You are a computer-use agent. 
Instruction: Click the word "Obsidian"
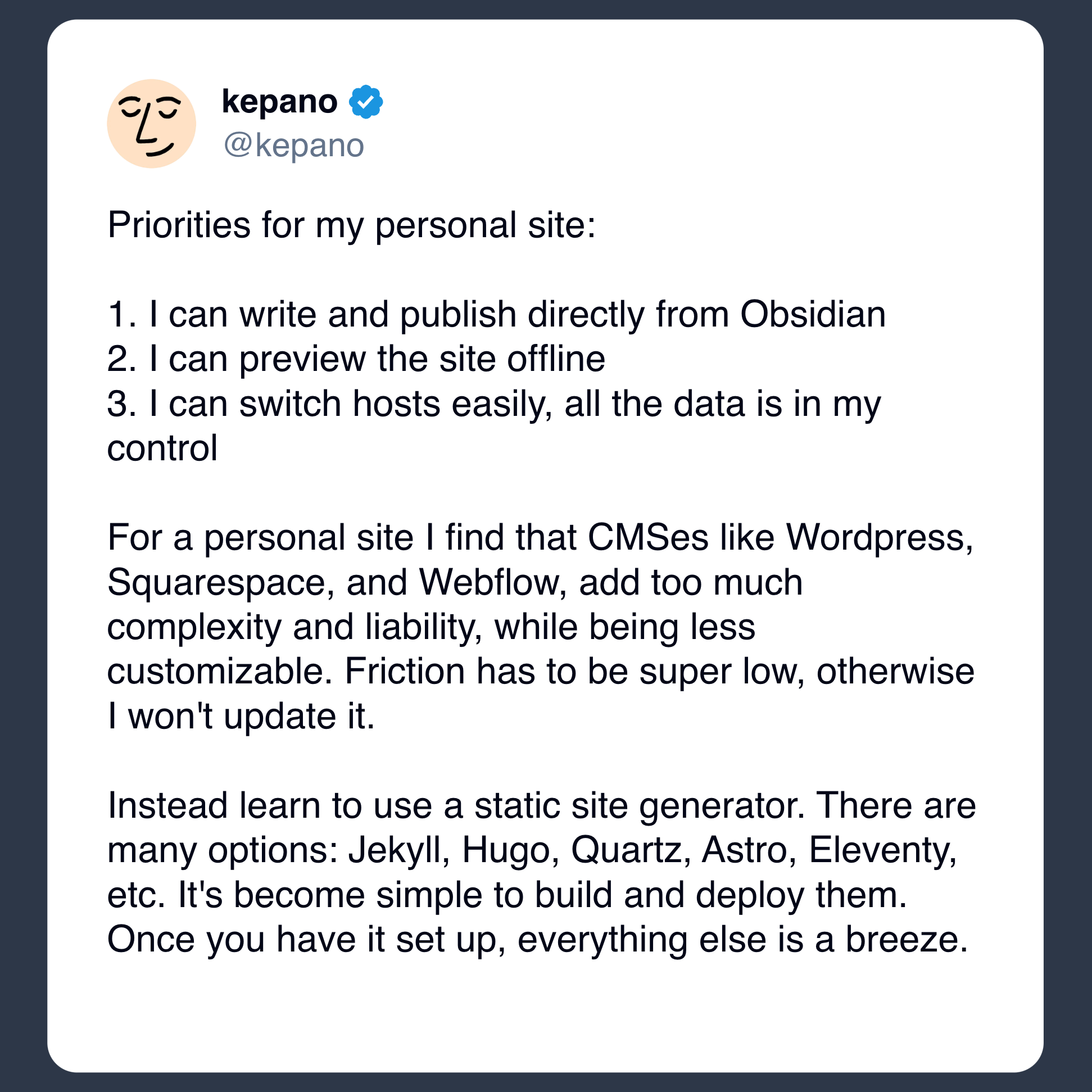[x=813, y=314]
